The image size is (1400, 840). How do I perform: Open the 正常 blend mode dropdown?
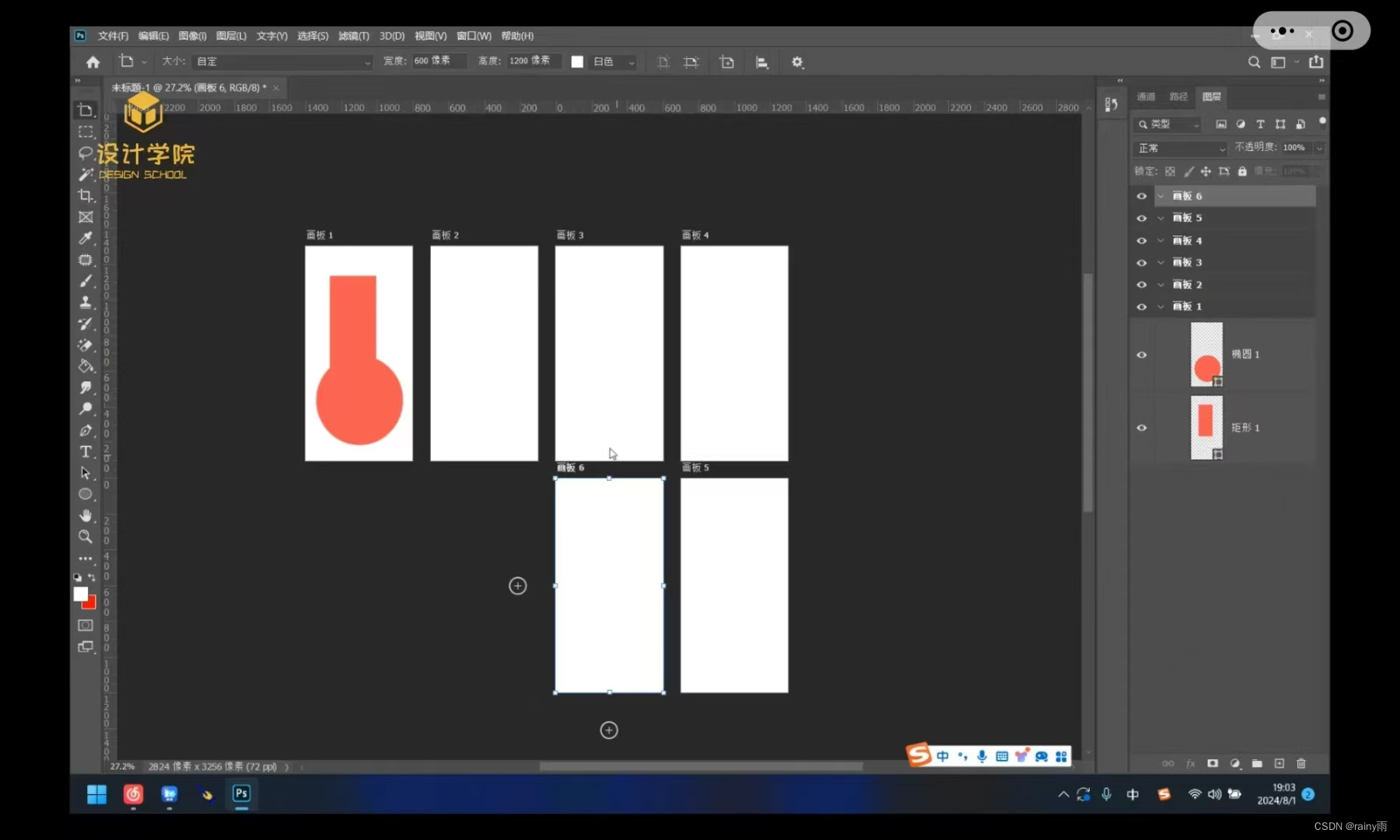click(1180, 148)
